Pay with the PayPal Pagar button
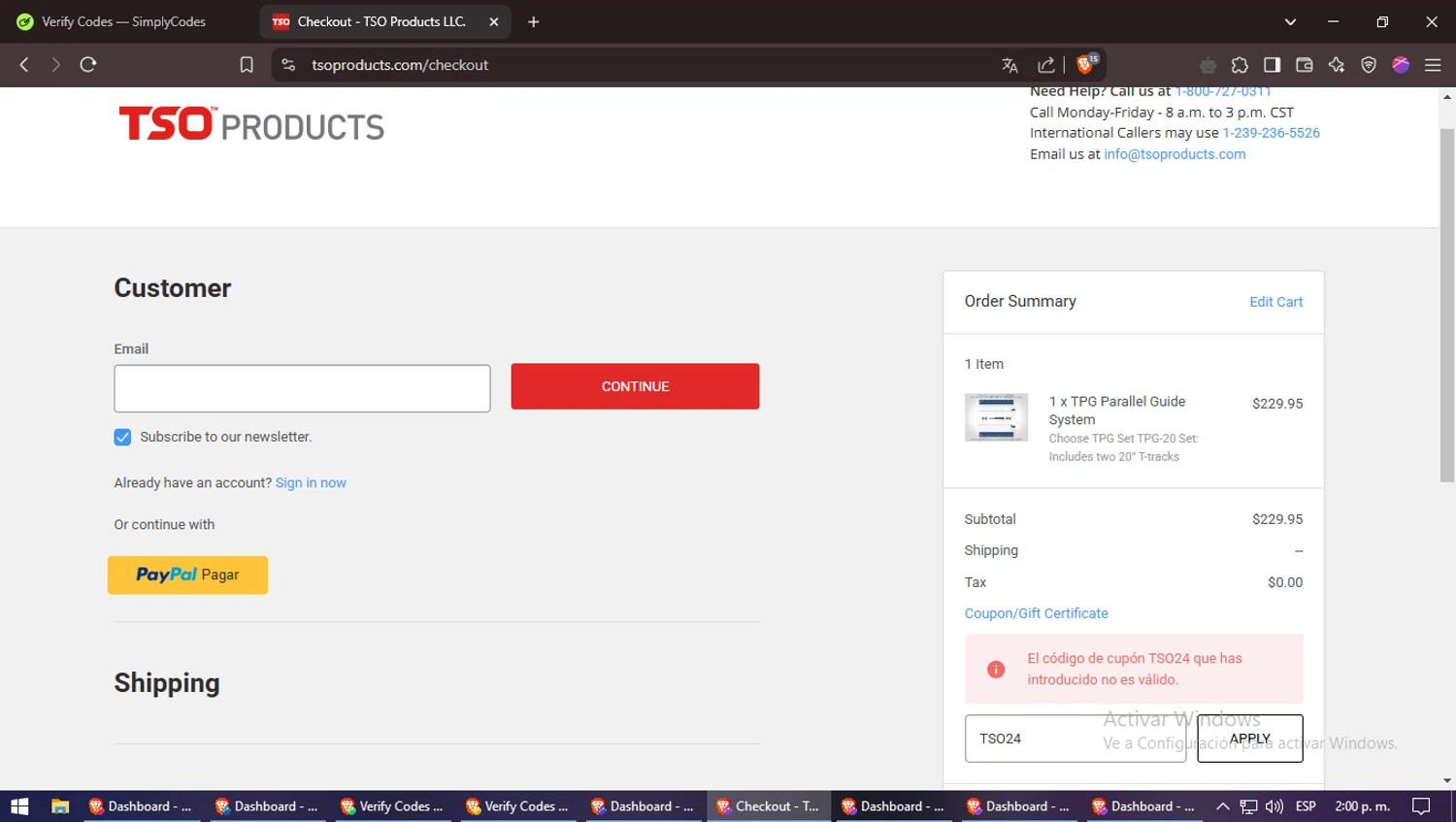Image resolution: width=1456 pixels, height=822 pixels. pyautogui.click(x=187, y=575)
